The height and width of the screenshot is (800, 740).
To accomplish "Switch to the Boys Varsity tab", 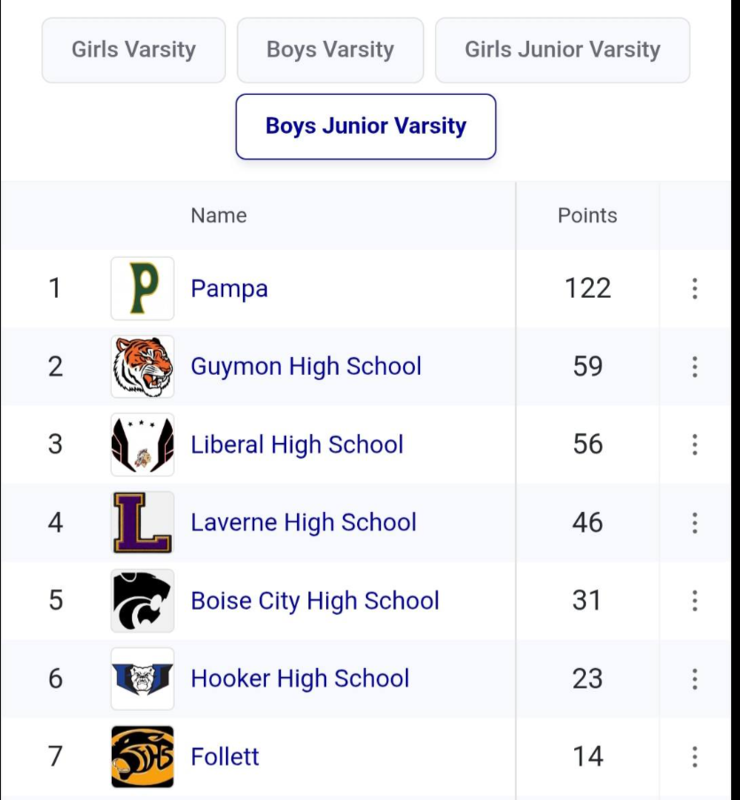I will pyautogui.click(x=330, y=50).
